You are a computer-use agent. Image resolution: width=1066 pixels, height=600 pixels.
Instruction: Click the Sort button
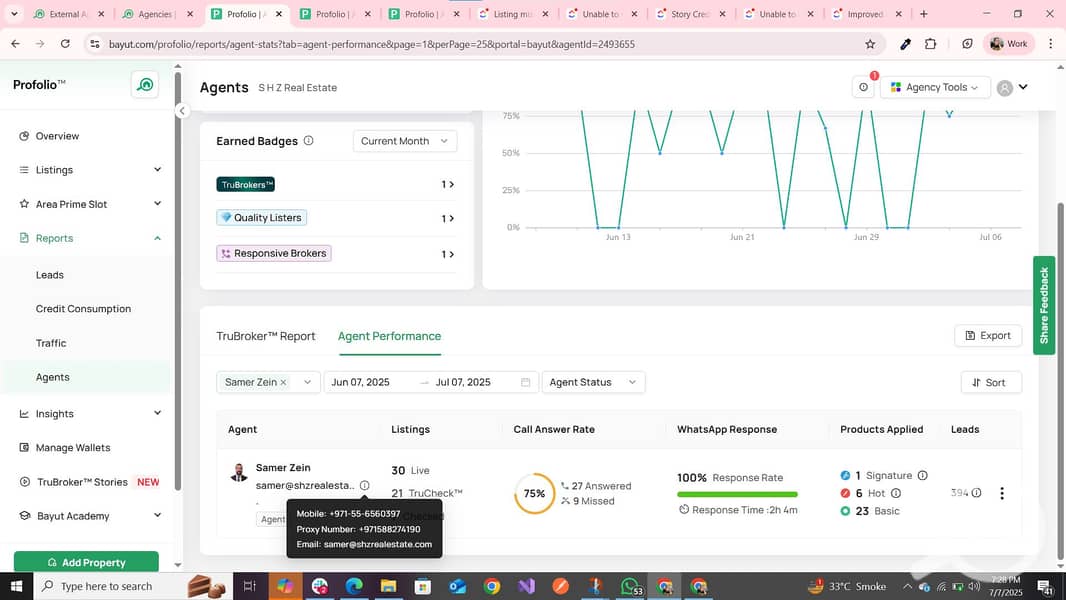click(x=991, y=383)
